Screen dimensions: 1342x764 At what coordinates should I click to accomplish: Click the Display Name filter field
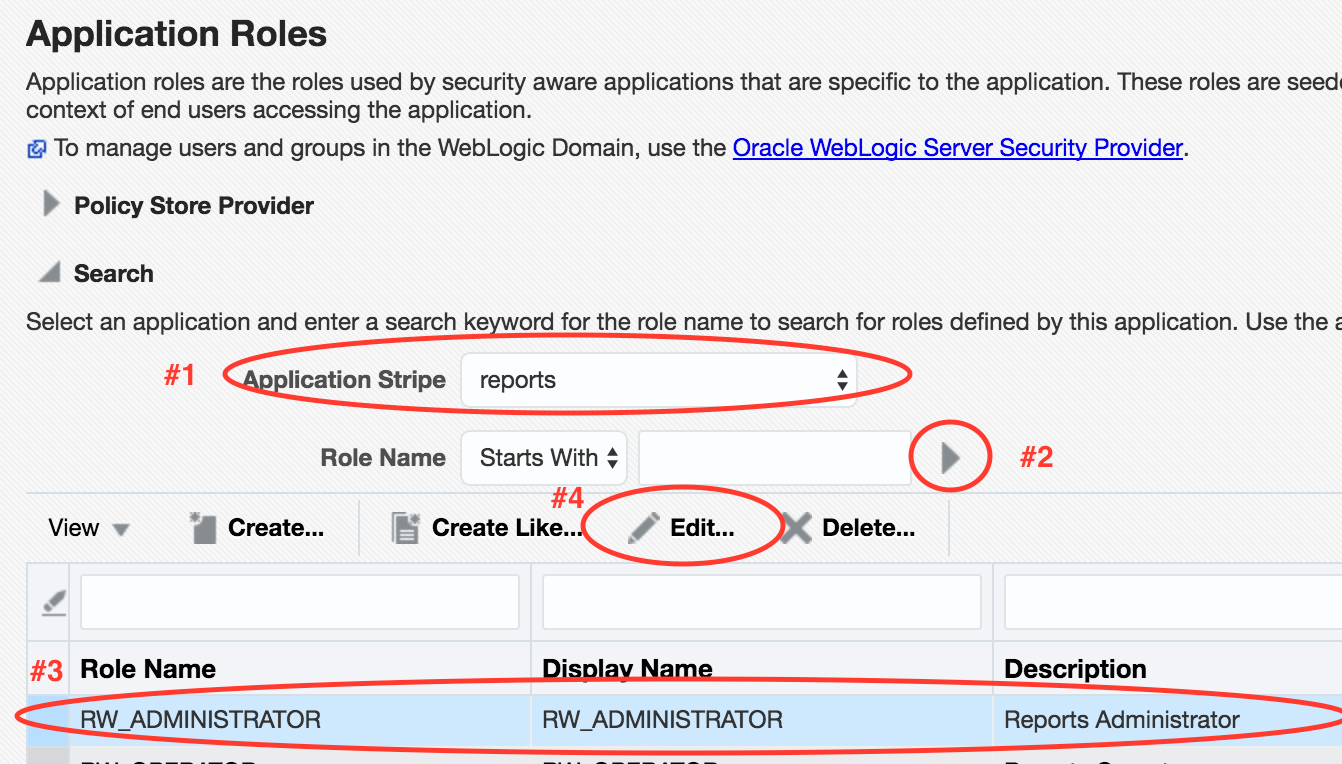761,601
